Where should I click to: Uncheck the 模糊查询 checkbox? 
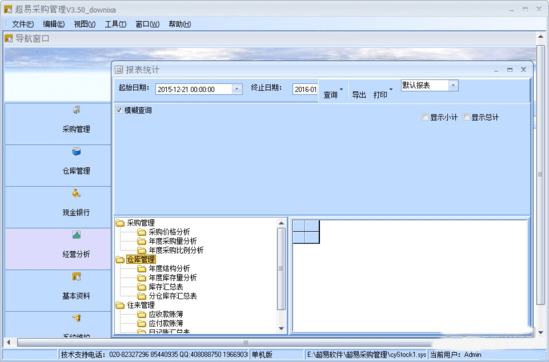tap(119, 110)
